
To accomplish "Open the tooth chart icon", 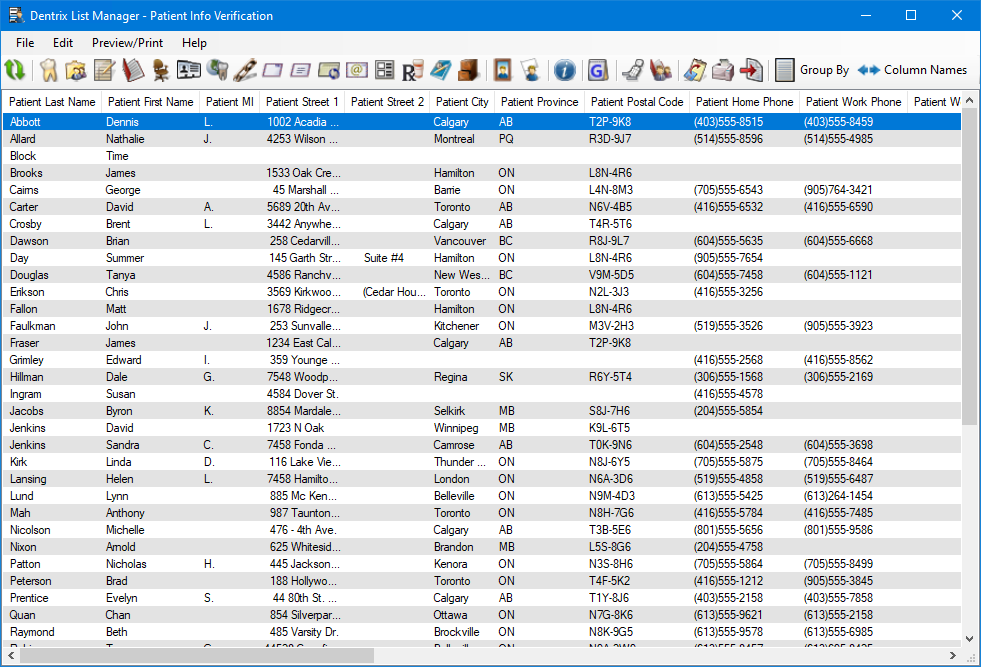I will click(49, 69).
